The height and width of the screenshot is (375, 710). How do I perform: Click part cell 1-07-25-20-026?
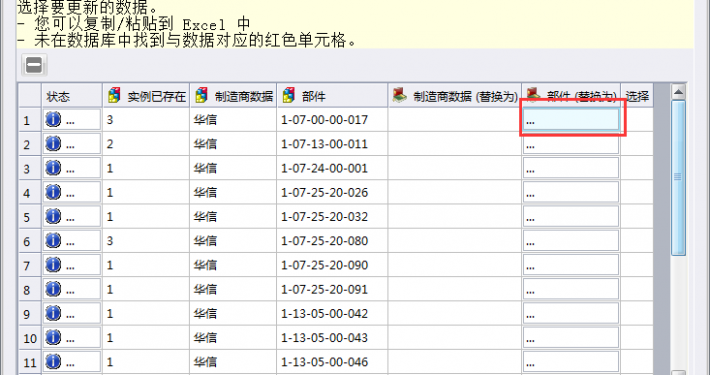332,192
